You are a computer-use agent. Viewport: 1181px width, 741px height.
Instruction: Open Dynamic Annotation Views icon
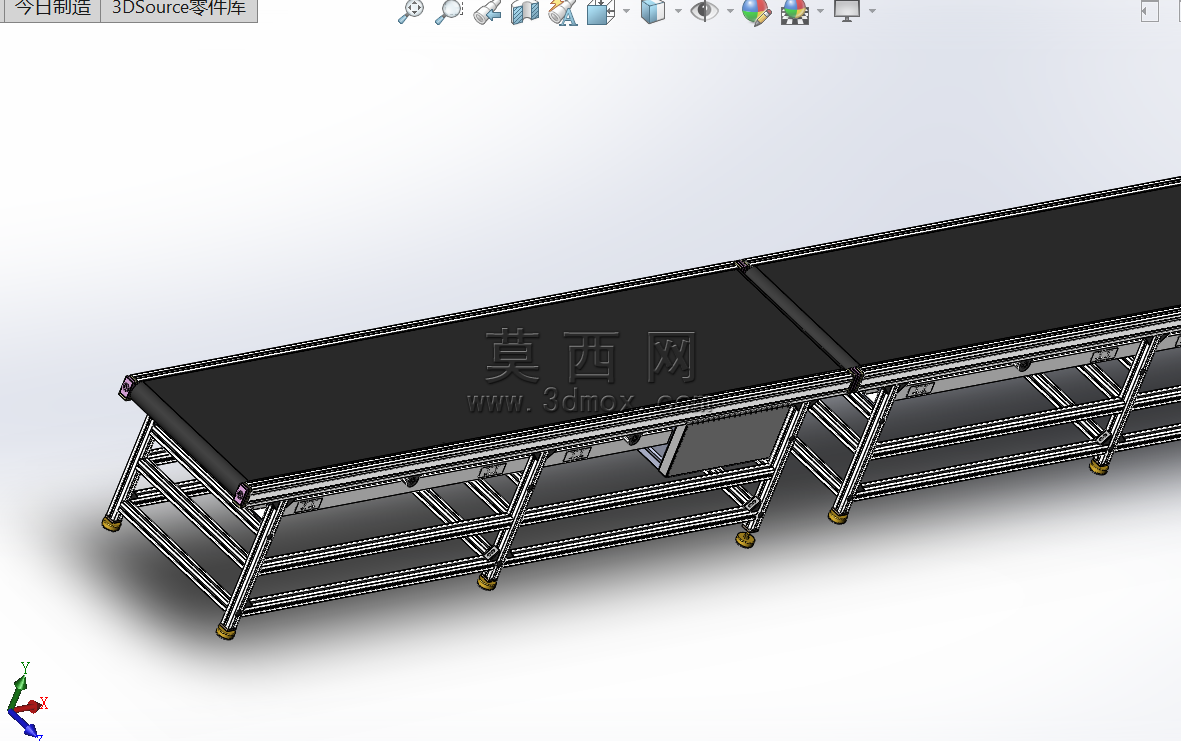tap(563, 12)
